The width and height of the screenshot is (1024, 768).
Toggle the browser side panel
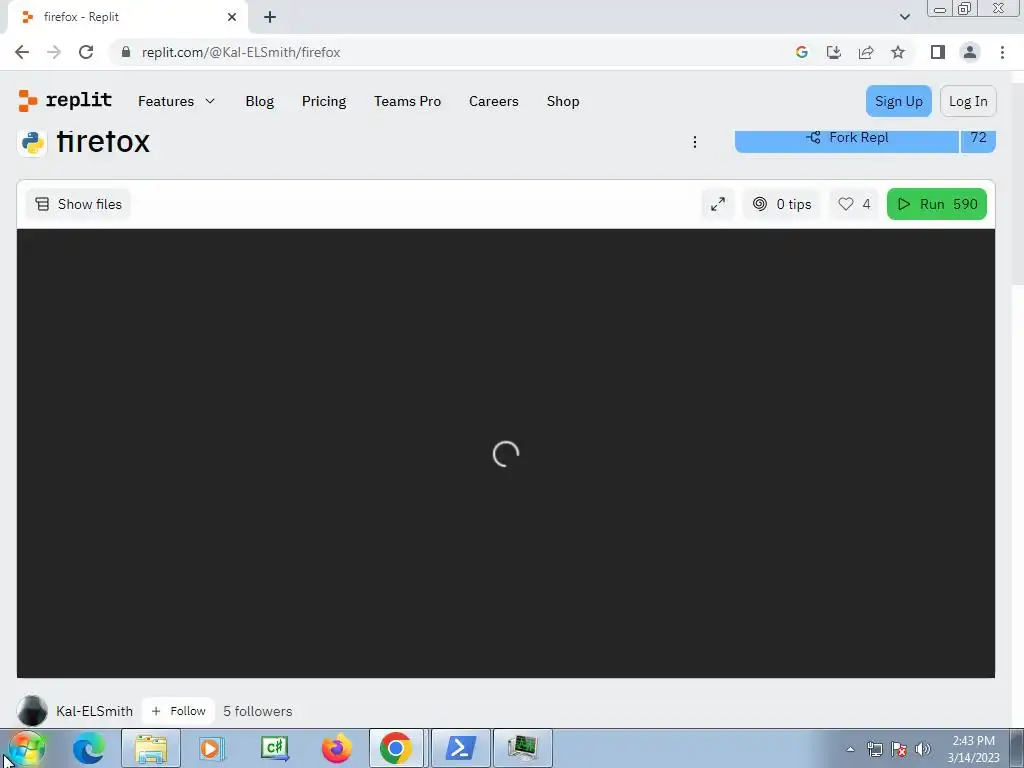(938, 52)
